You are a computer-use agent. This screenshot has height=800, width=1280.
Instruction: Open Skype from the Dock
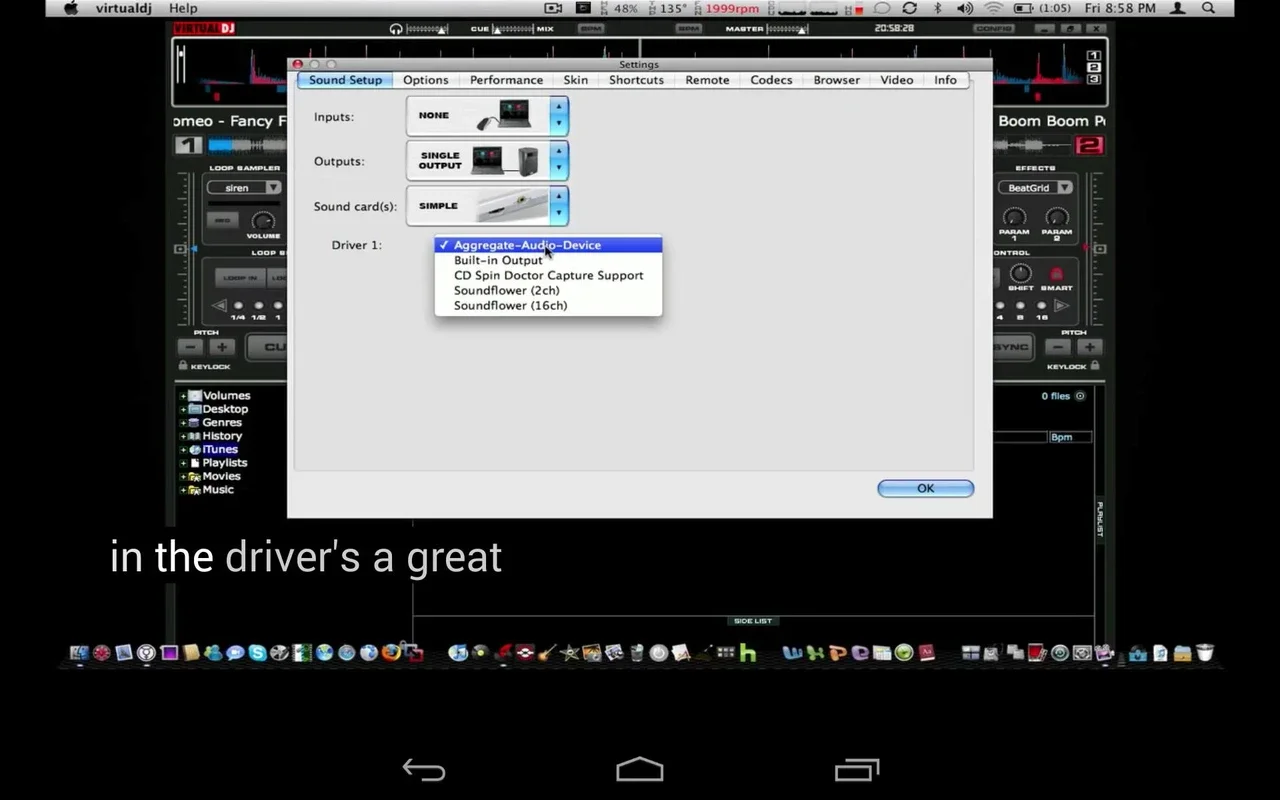pos(258,653)
